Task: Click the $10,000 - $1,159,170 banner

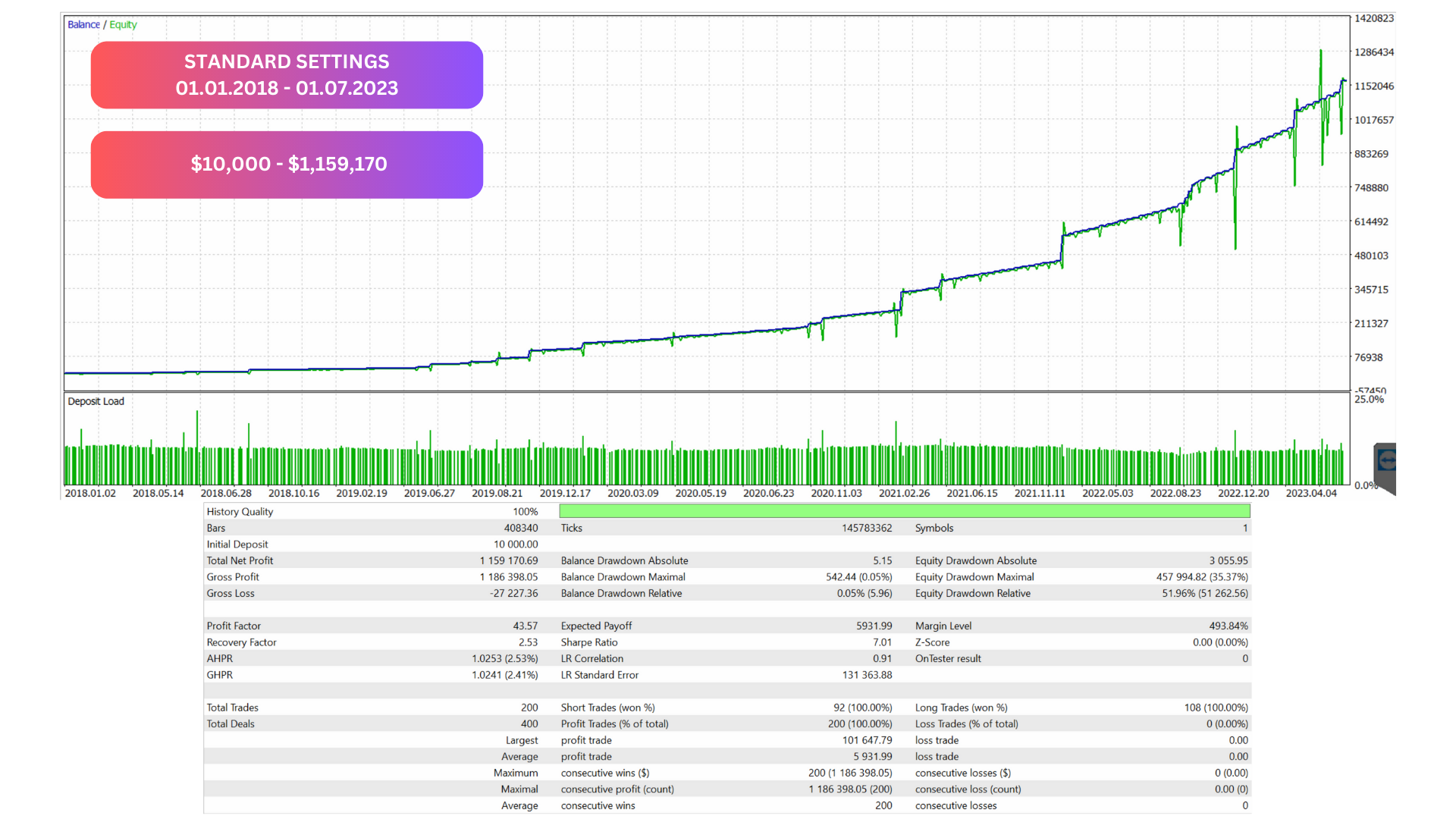Action: [287, 165]
